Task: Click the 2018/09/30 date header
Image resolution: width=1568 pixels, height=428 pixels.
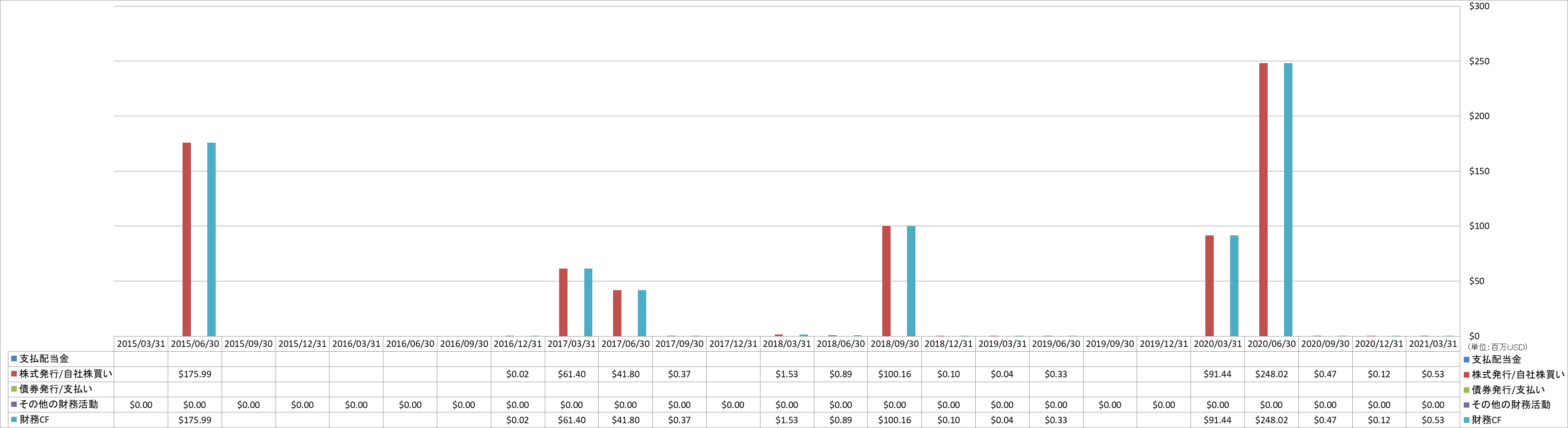Action: [x=895, y=343]
